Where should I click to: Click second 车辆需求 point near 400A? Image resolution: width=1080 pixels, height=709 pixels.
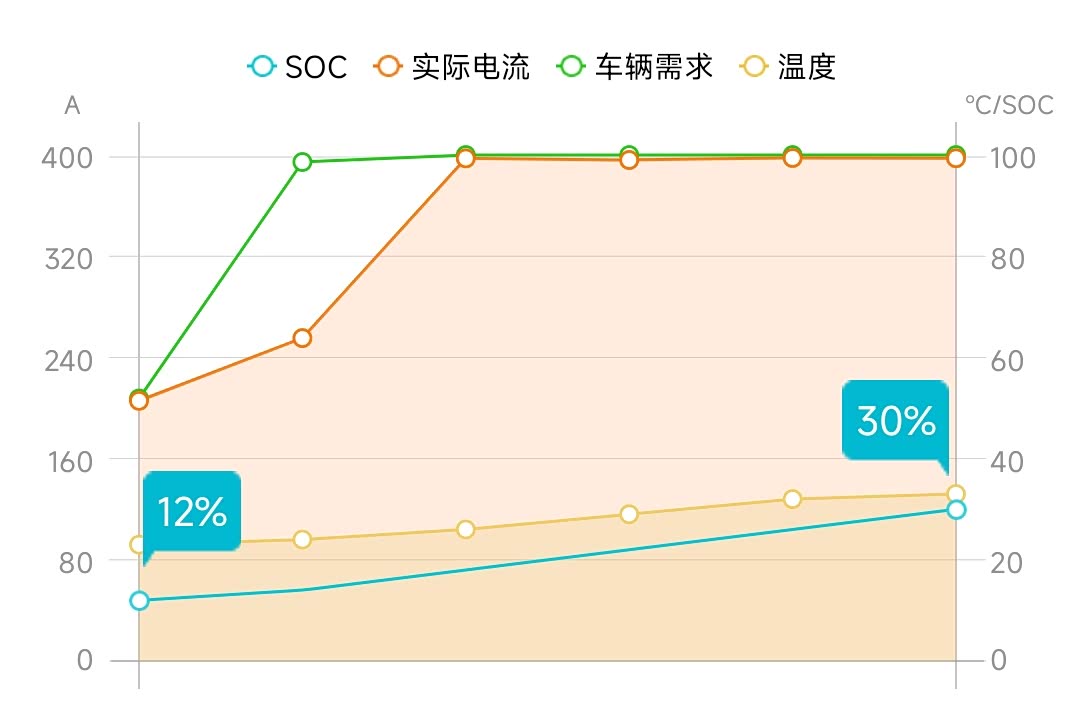click(302, 162)
